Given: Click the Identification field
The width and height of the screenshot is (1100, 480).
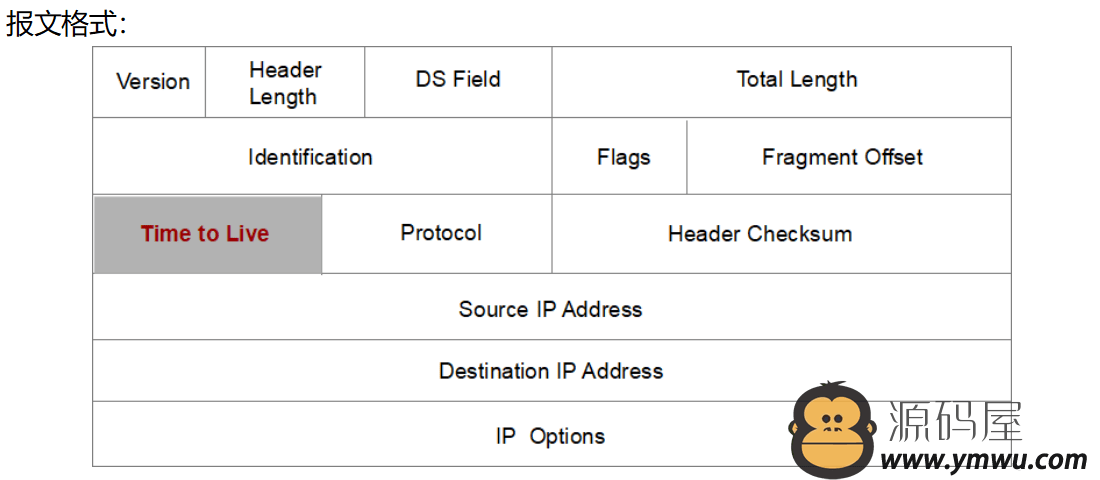Looking at the screenshot, I should [x=322, y=156].
